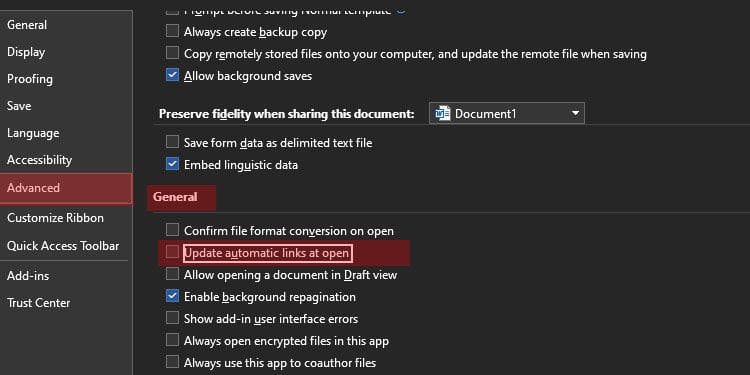Enable Update automatic links at open
The image size is (750, 375).
(x=172, y=252)
